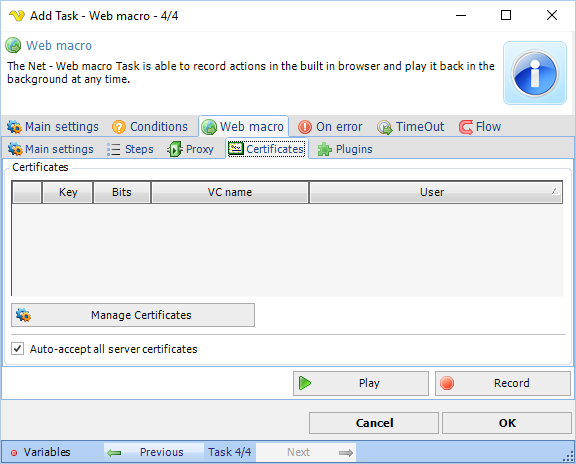Image resolution: width=576 pixels, height=464 pixels.
Task: Open the Web macro sub-tab Main settings
Action: (51, 149)
